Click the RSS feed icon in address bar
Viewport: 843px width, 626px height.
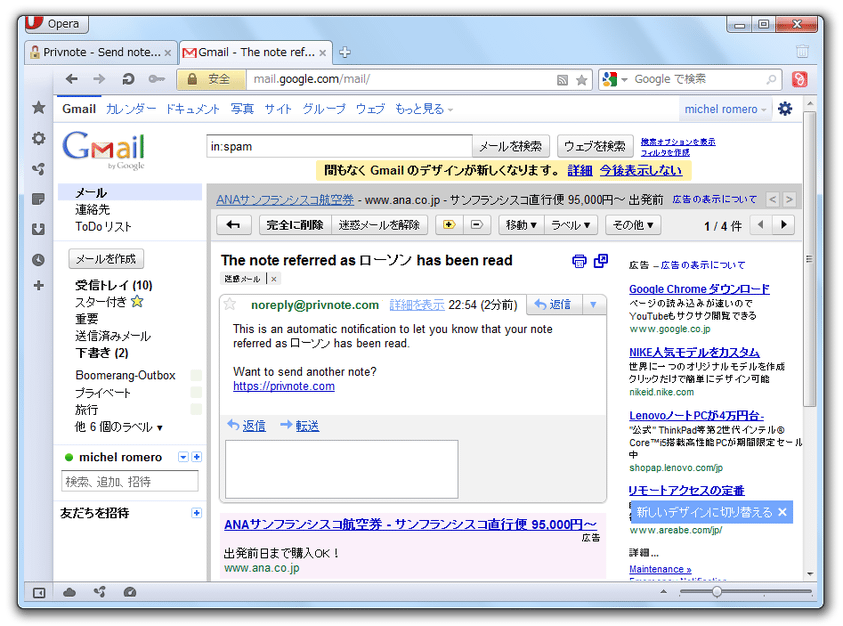(562, 80)
